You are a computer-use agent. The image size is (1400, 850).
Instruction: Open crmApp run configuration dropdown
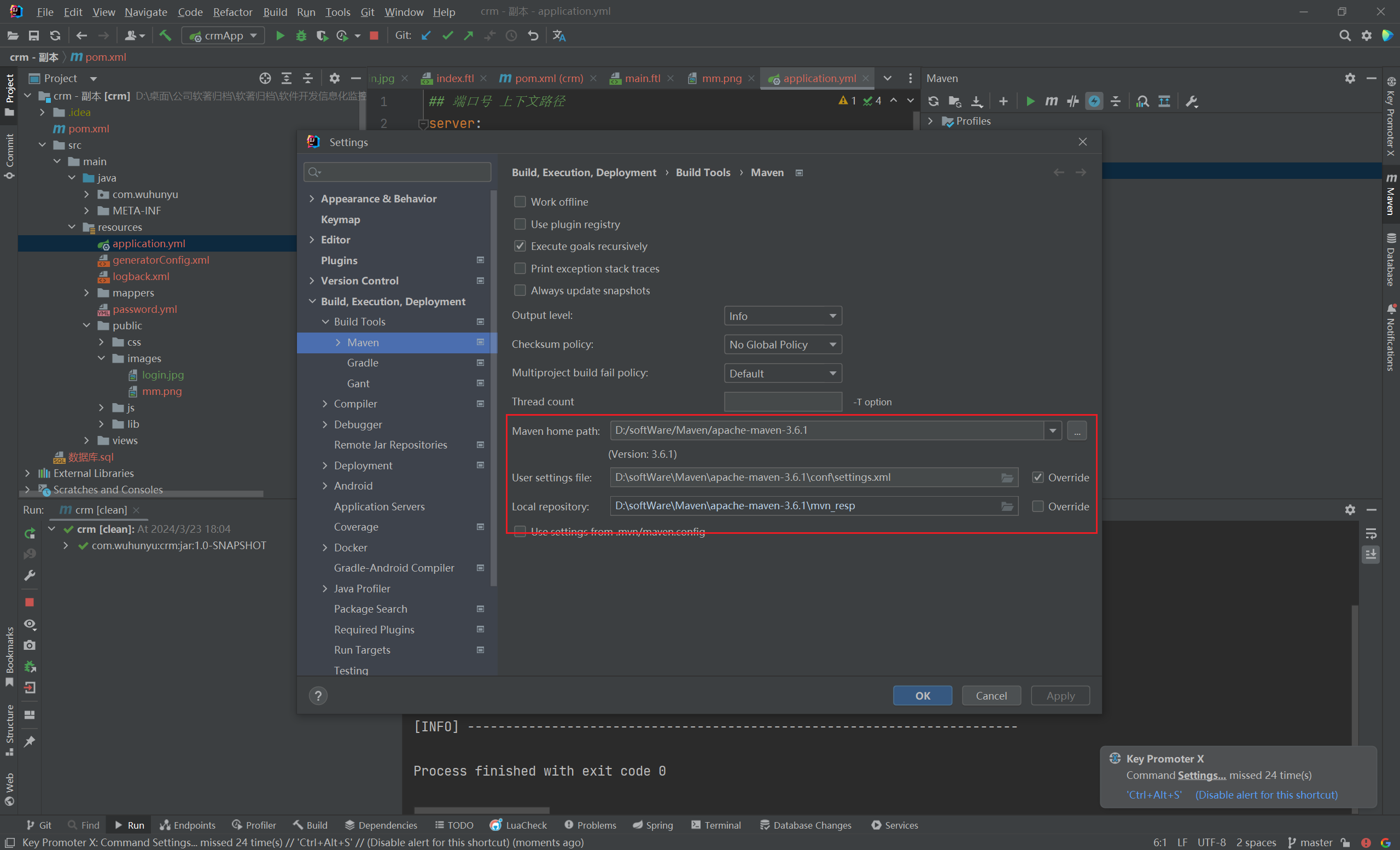223,36
